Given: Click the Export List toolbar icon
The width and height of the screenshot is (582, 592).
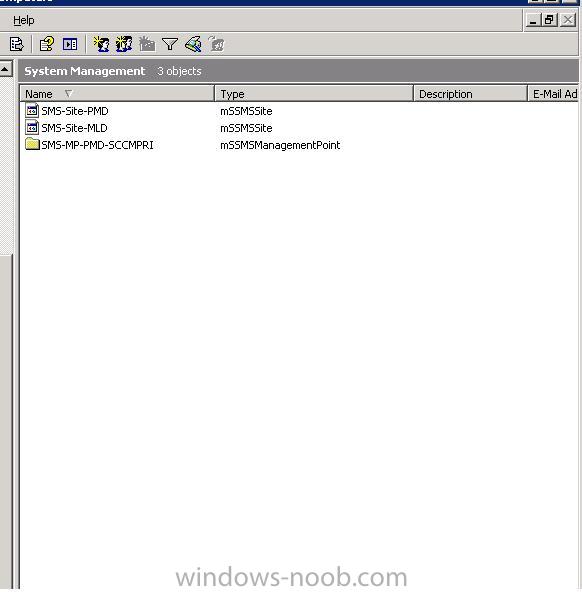Looking at the screenshot, I should tap(17, 44).
